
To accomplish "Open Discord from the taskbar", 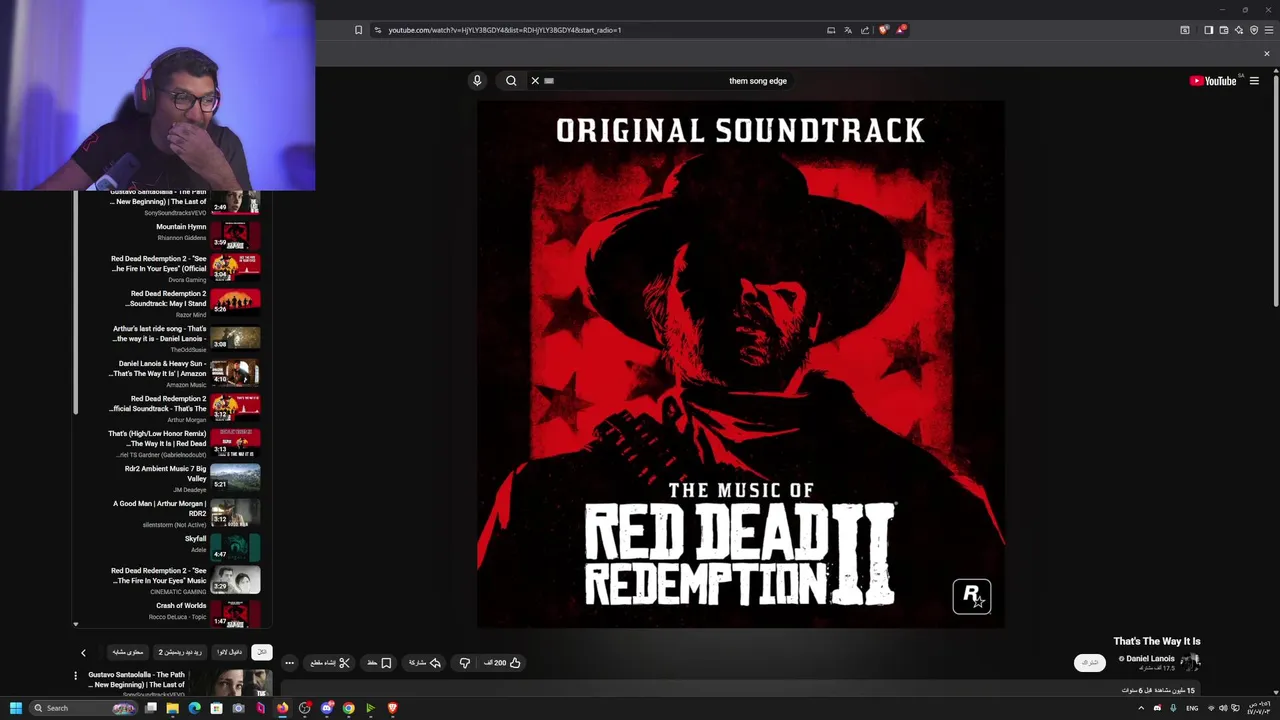I will 326,708.
